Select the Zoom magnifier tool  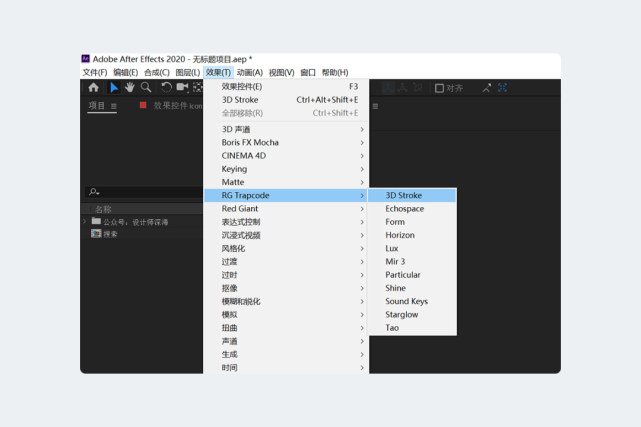point(146,87)
